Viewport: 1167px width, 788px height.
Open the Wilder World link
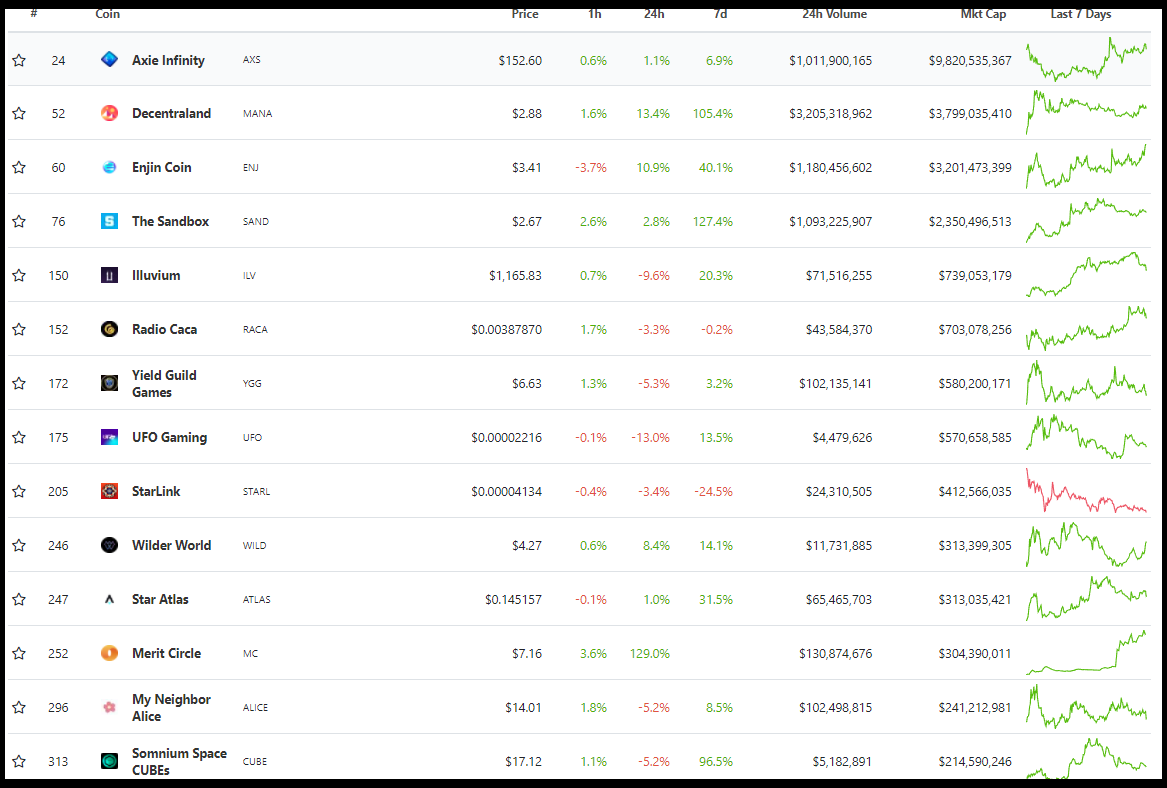click(171, 545)
